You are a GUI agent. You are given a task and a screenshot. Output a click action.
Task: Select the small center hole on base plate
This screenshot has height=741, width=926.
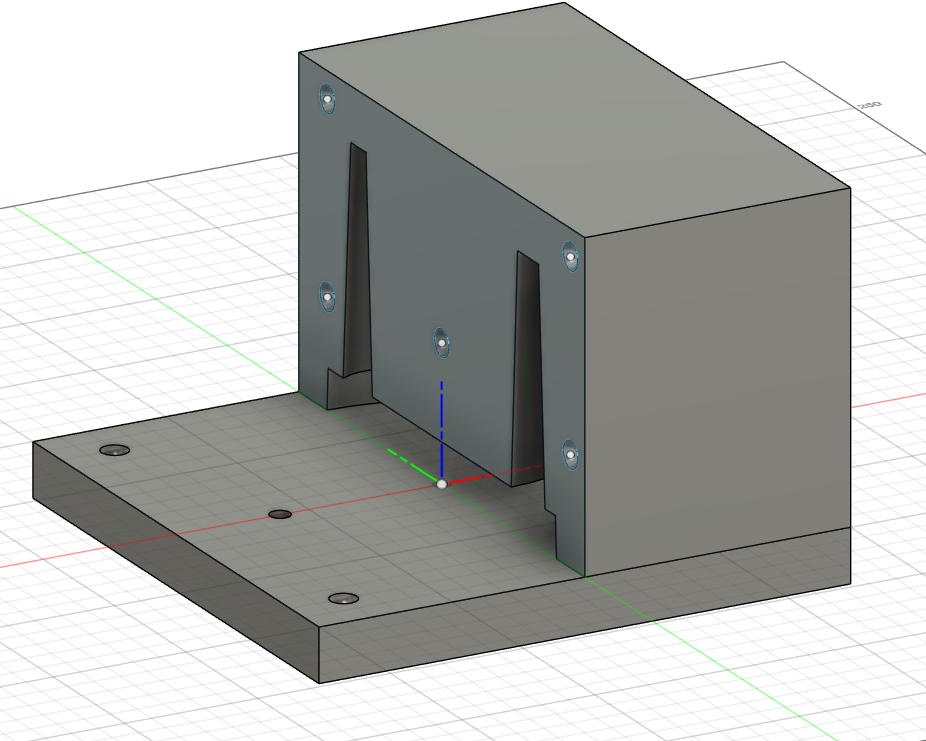280,514
